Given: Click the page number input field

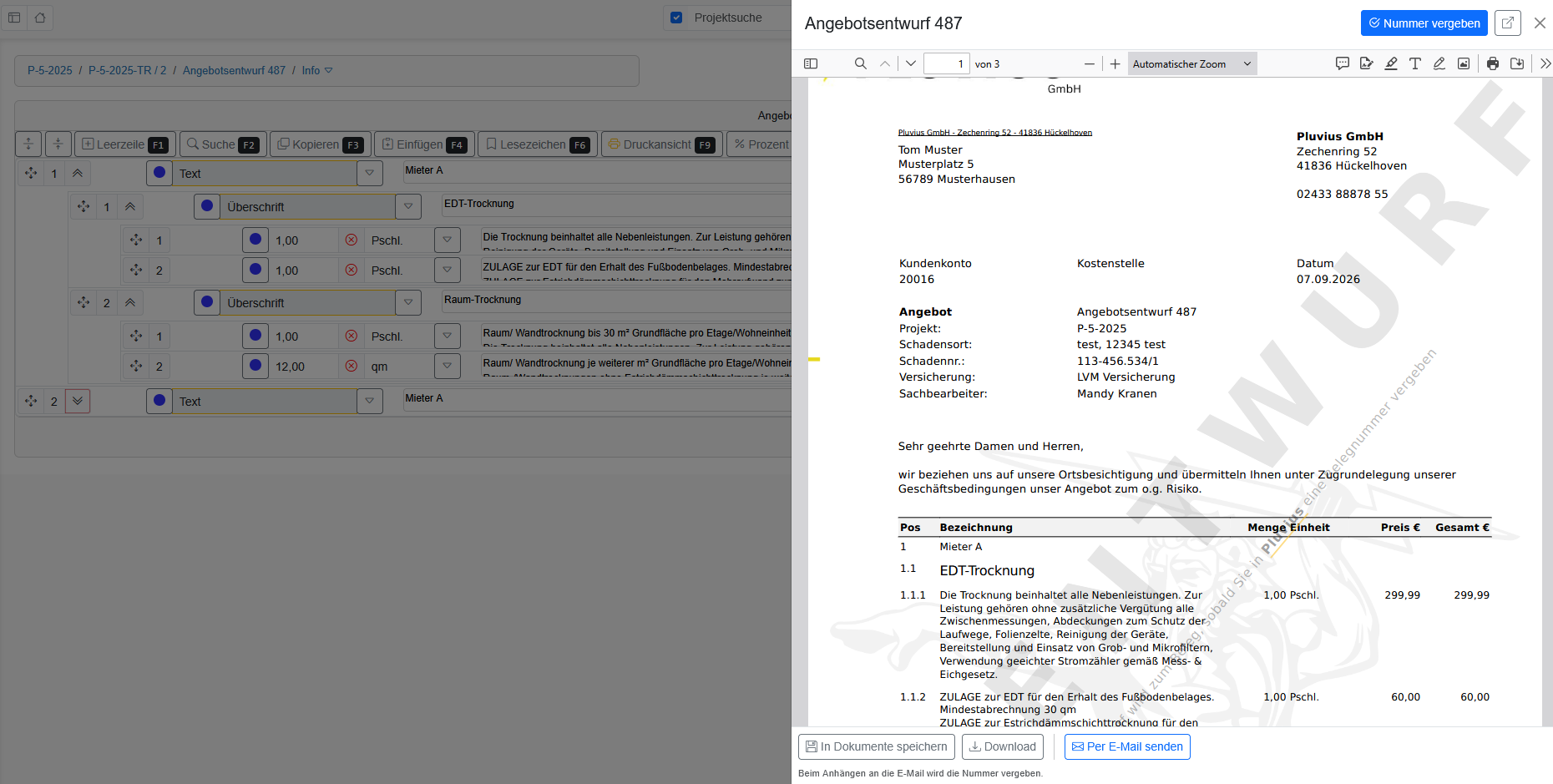Looking at the screenshot, I should pos(946,63).
